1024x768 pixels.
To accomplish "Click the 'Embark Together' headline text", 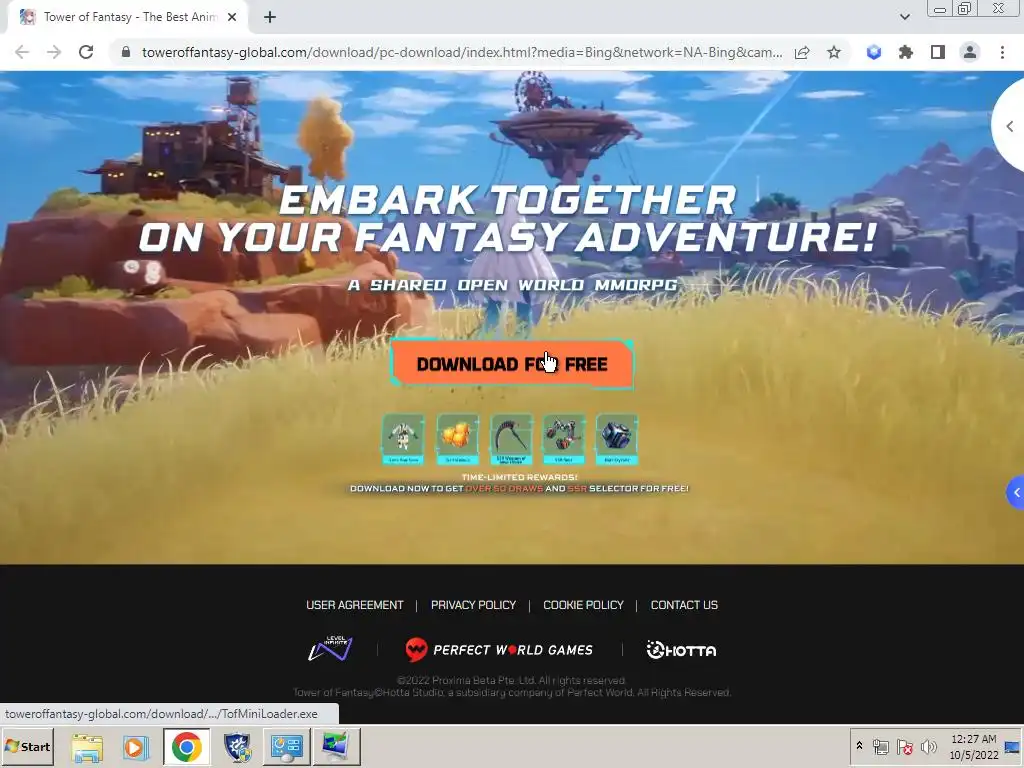I will 508,200.
